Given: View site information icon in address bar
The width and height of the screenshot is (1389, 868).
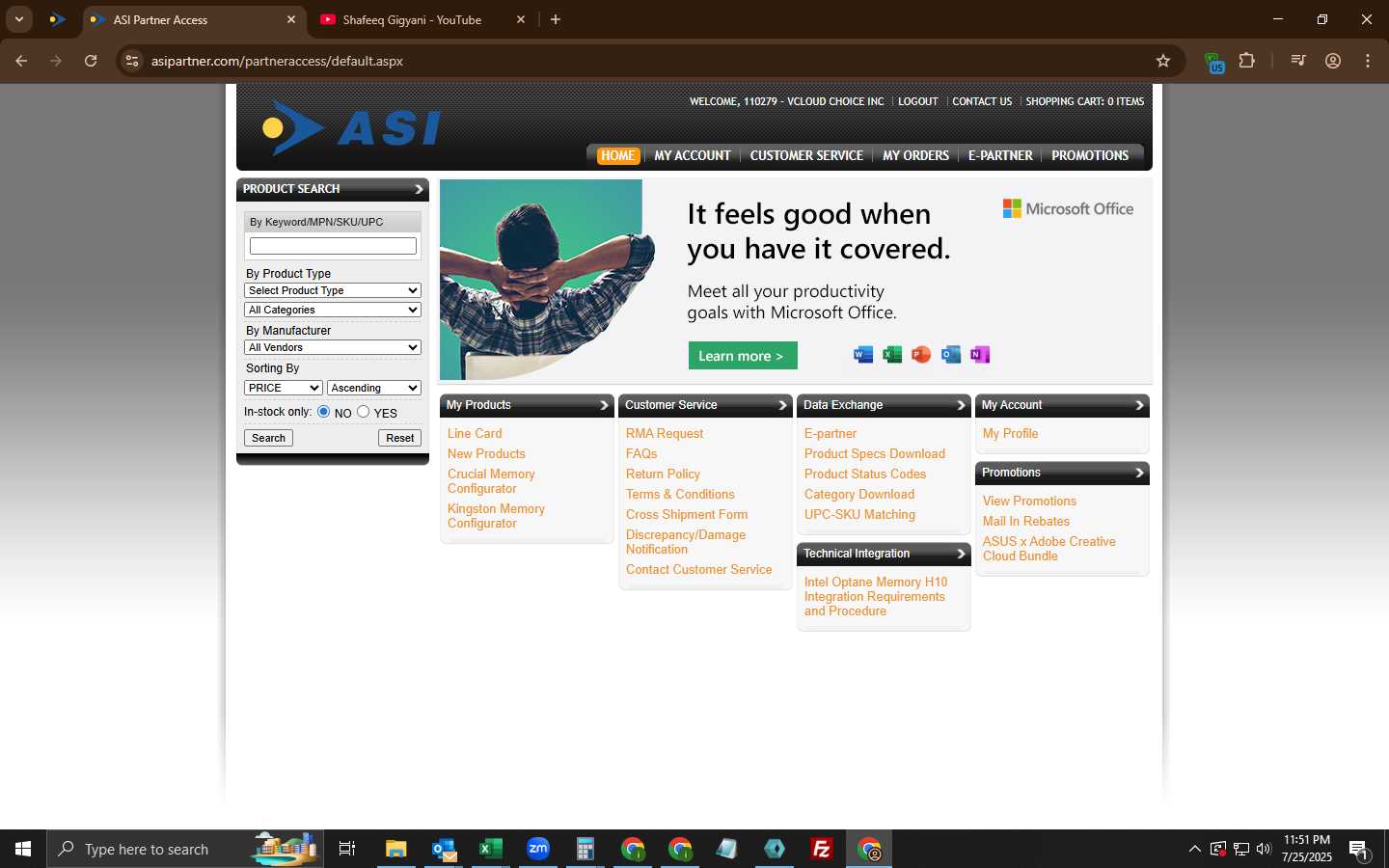Looking at the screenshot, I should tap(132, 61).
